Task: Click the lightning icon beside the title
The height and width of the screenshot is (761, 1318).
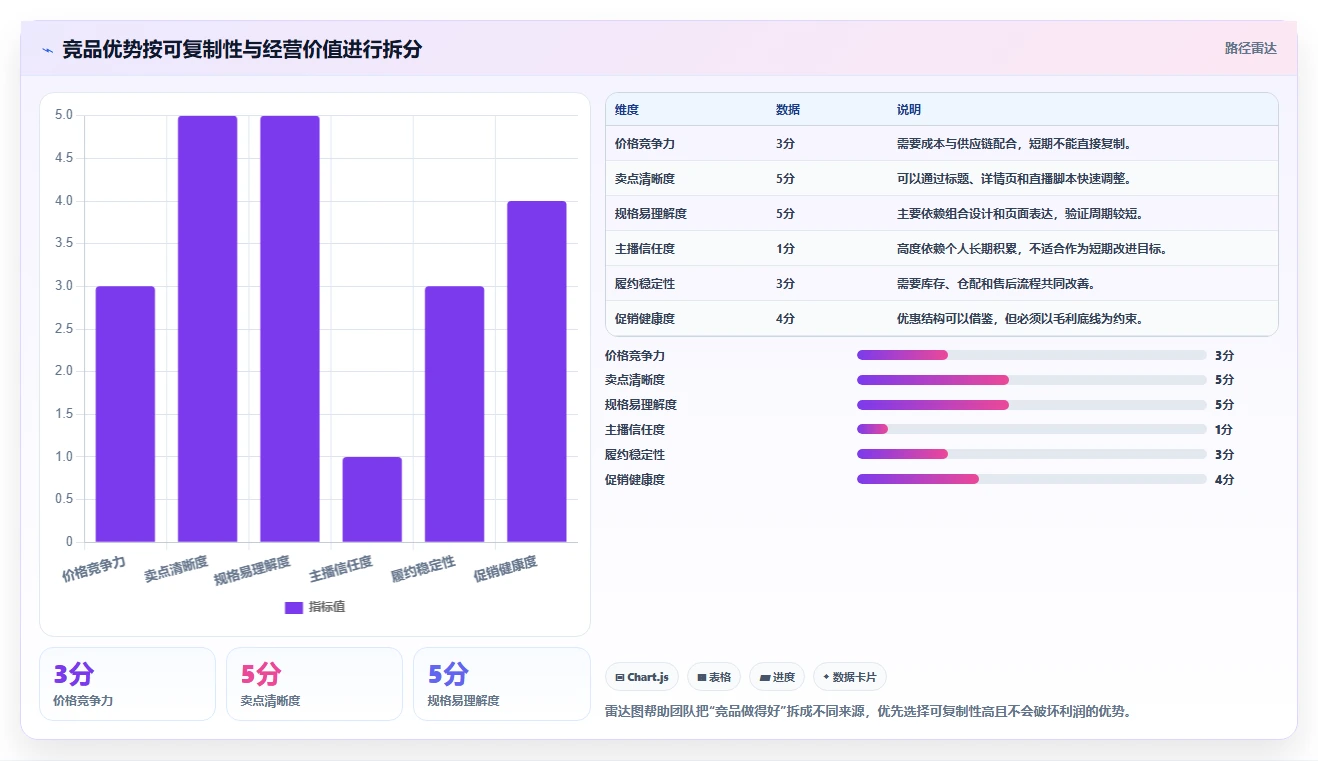Action: point(47,49)
